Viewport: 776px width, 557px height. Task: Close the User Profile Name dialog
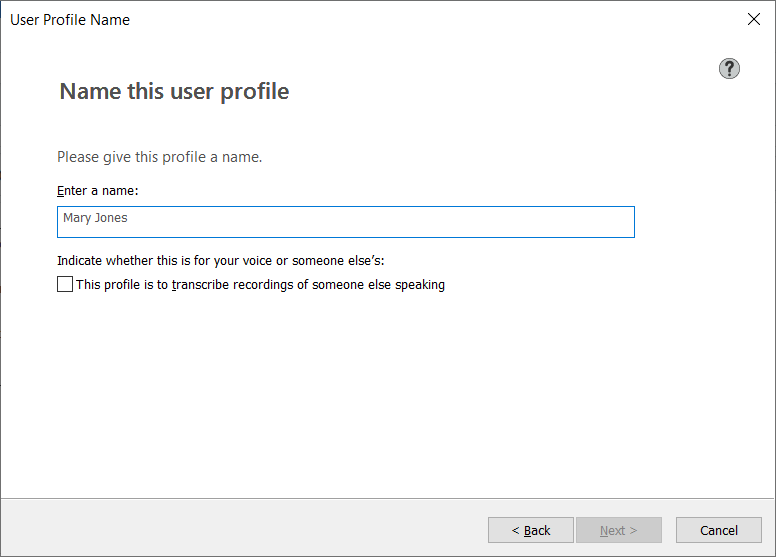[x=754, y=19]
